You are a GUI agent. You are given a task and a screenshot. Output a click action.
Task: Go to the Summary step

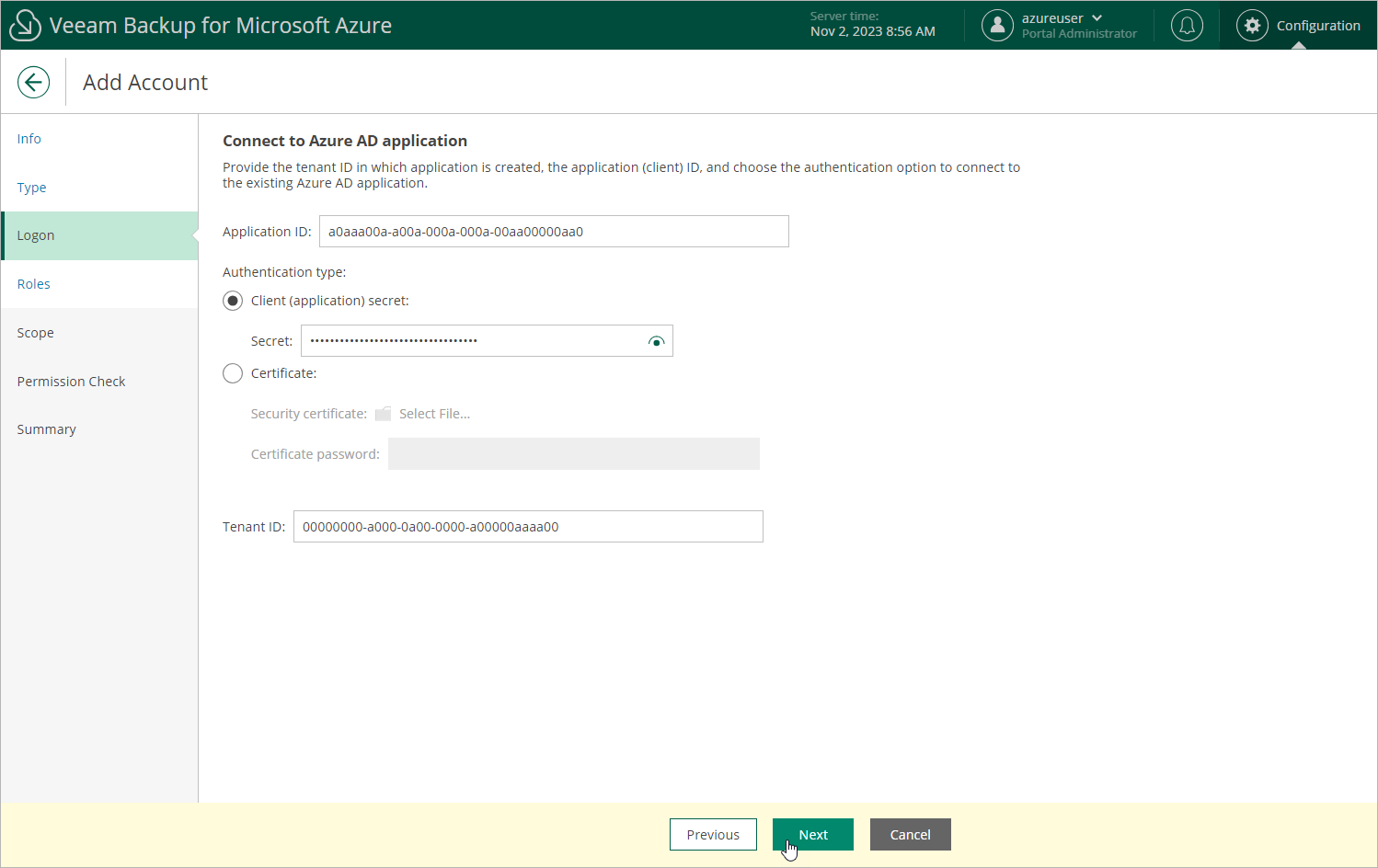[99, 429]
